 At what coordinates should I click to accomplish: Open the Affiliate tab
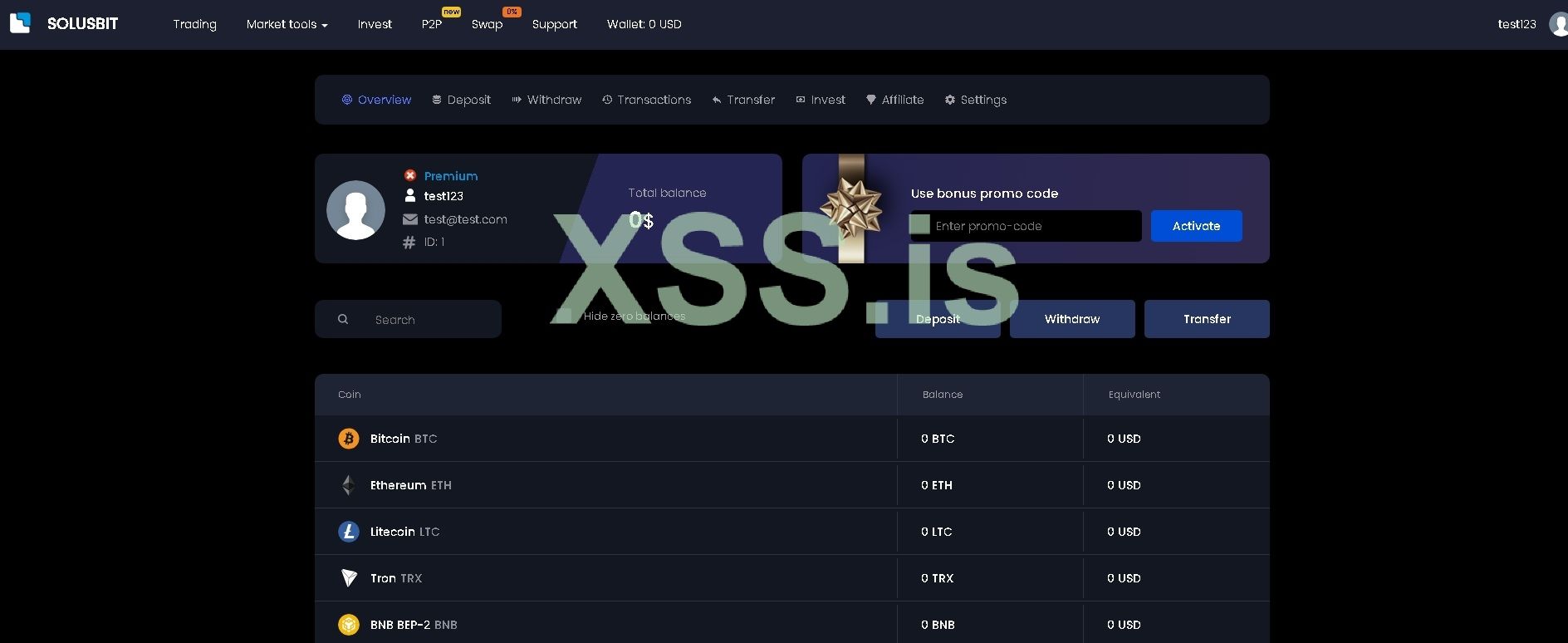(895, 100)
